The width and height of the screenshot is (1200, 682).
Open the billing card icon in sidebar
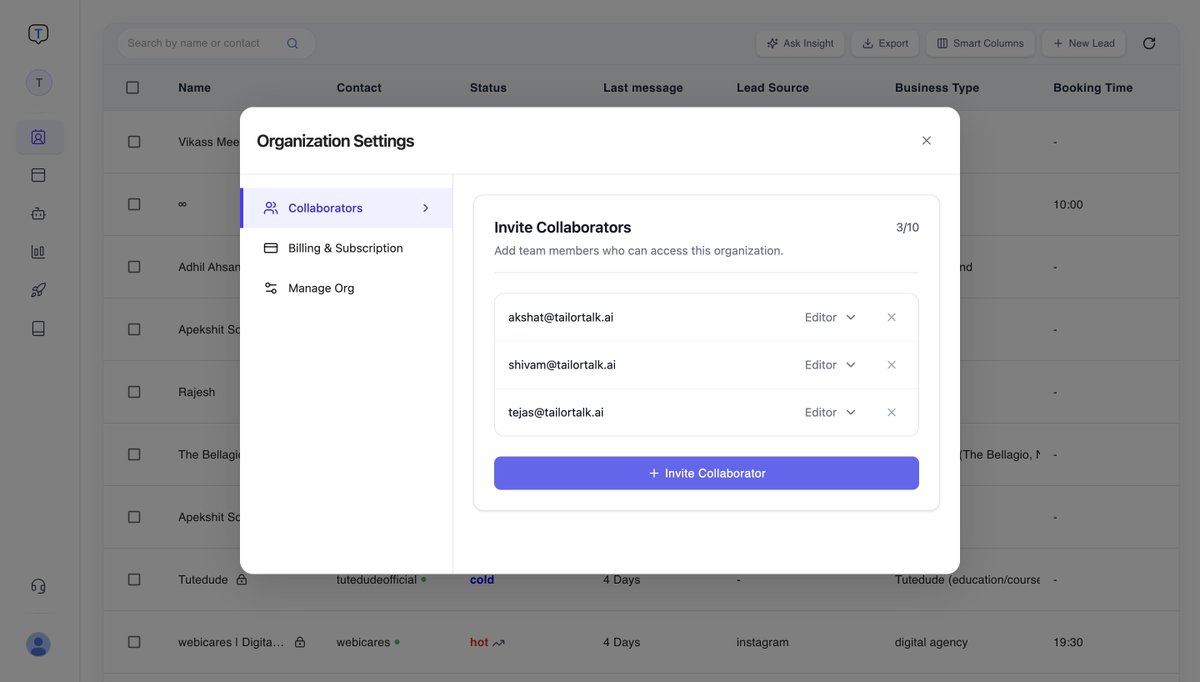coord(38,173)
